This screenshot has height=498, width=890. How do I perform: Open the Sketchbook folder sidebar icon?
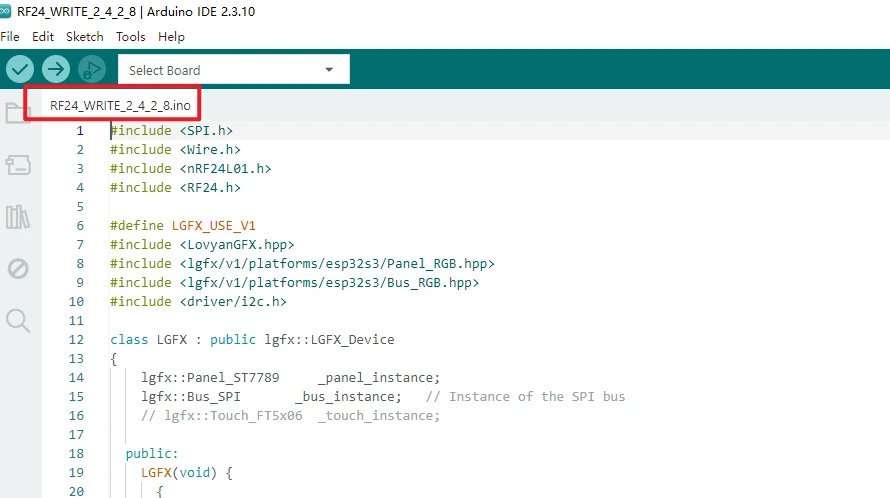(x=17, y=113)
